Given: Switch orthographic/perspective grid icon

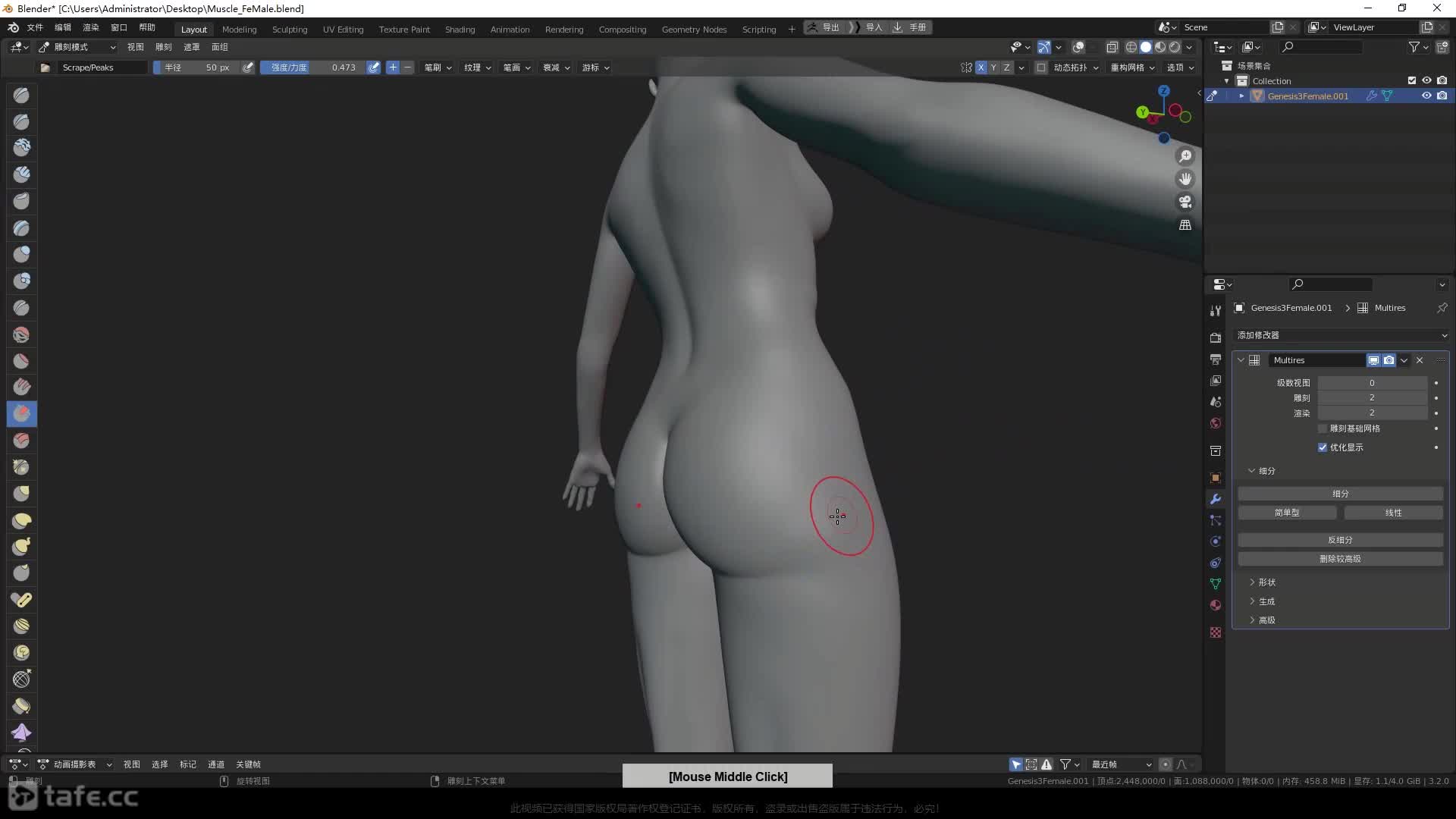Looking at the screenshot, I should tap(1185, 225).
